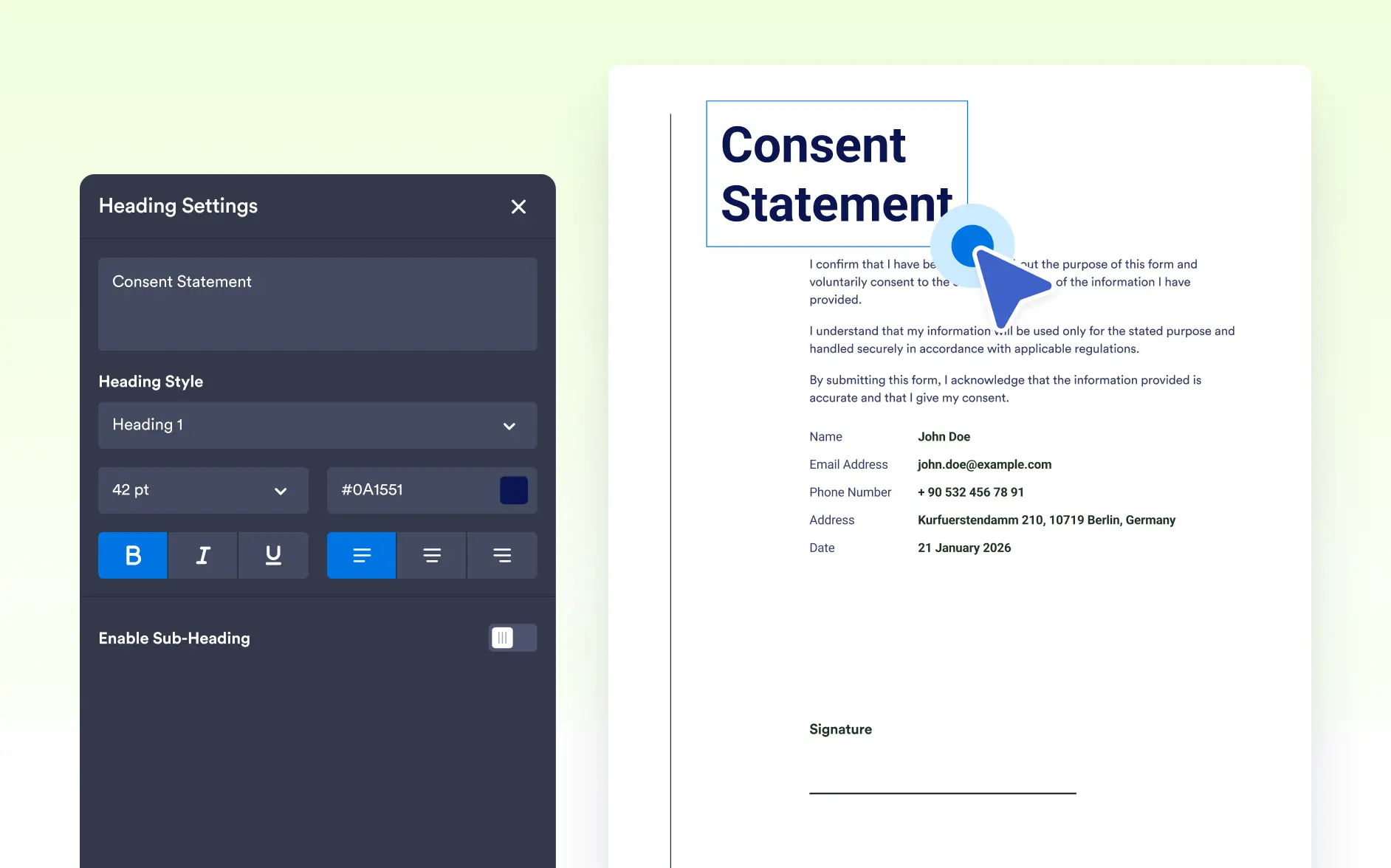The height and width of the screenshot is (868, 1391).
Task: Center-align the heading text
Action: tap(432, 555)
